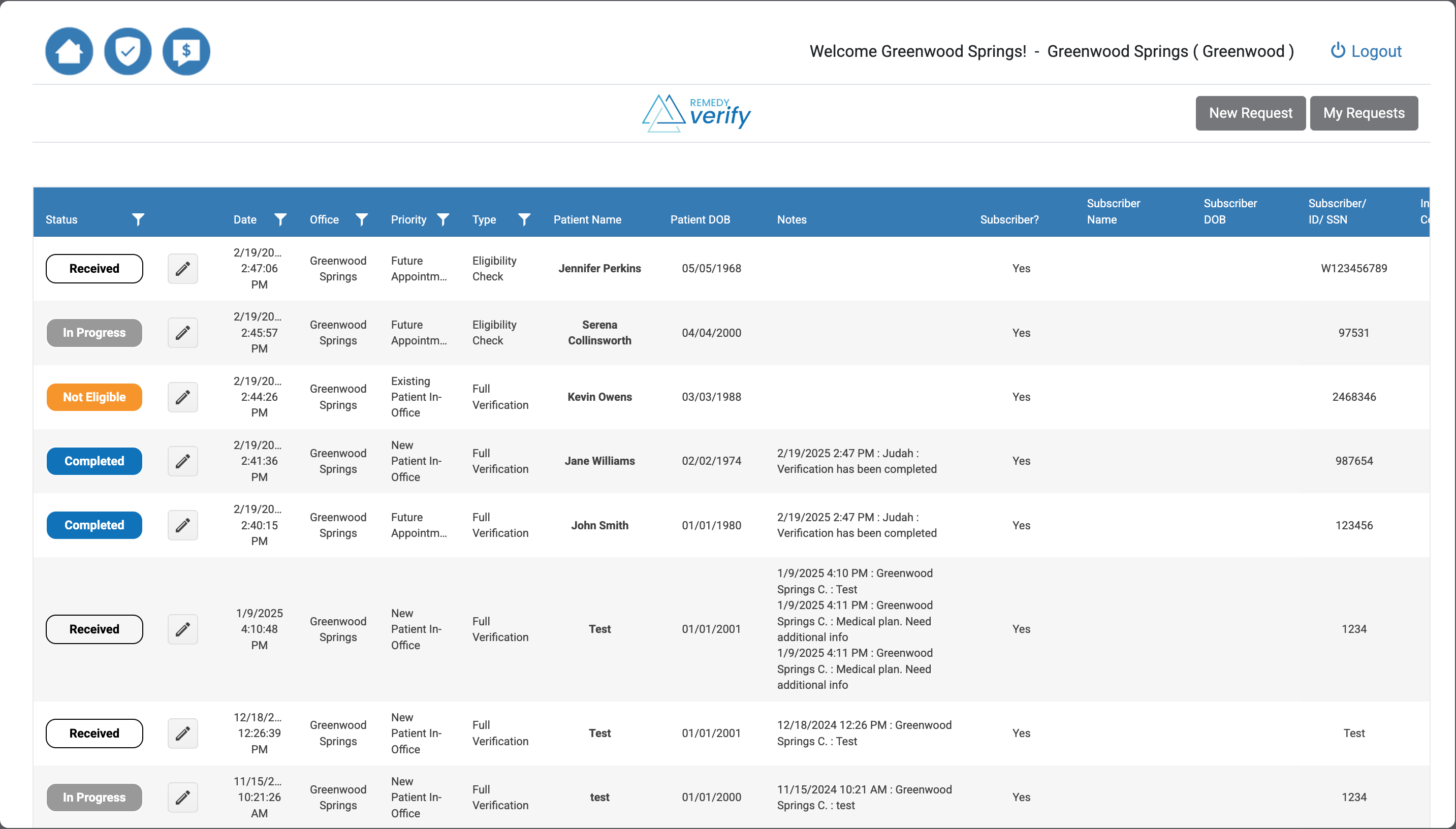Open the dollar billing chat icon
This screenshot has width=1456, height=829.
pyautogui.click(x=186, y=51)
